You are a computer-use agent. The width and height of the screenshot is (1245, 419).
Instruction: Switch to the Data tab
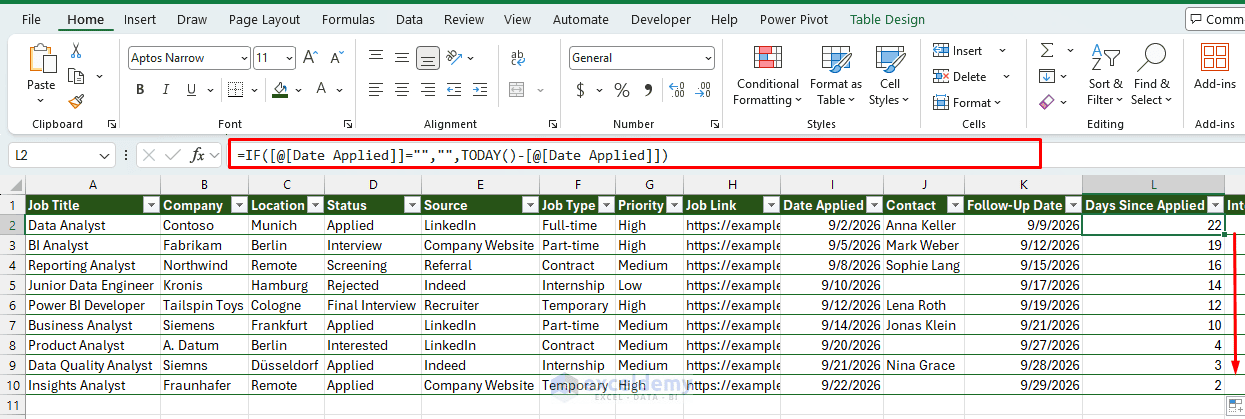coord(409,19)
